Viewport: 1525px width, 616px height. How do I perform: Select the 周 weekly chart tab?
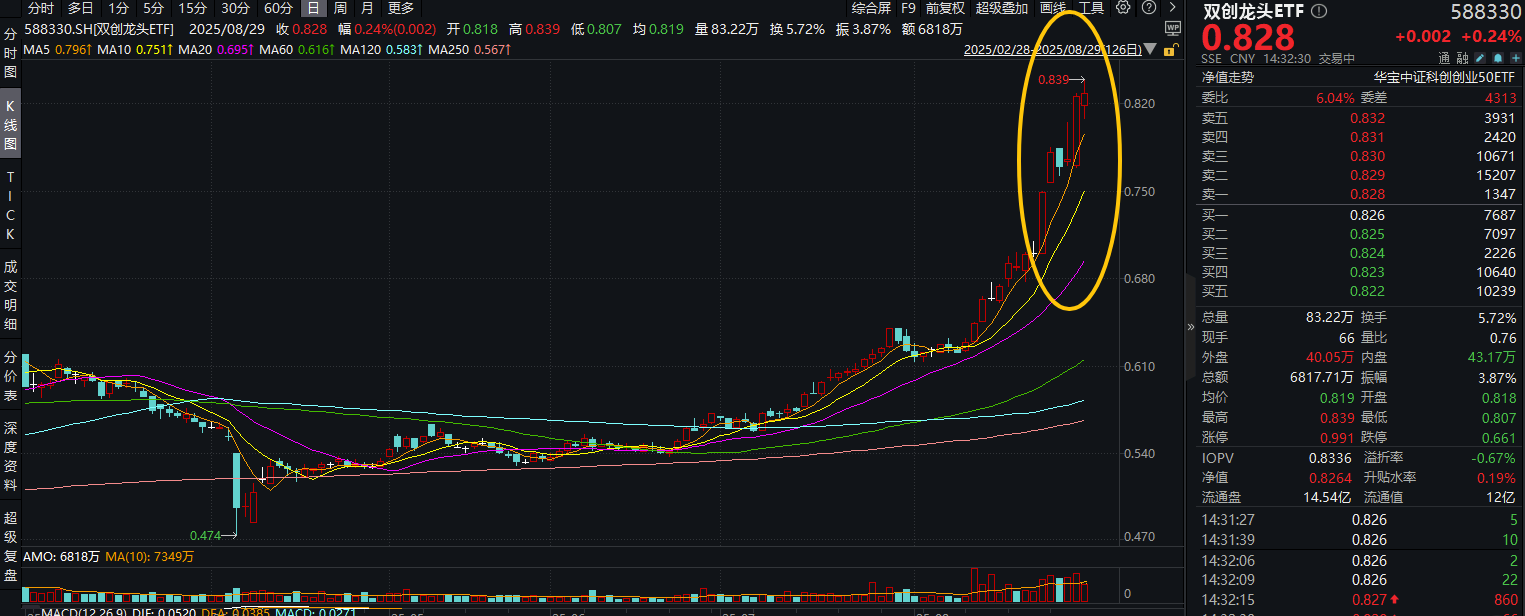[x=340, y=8]
